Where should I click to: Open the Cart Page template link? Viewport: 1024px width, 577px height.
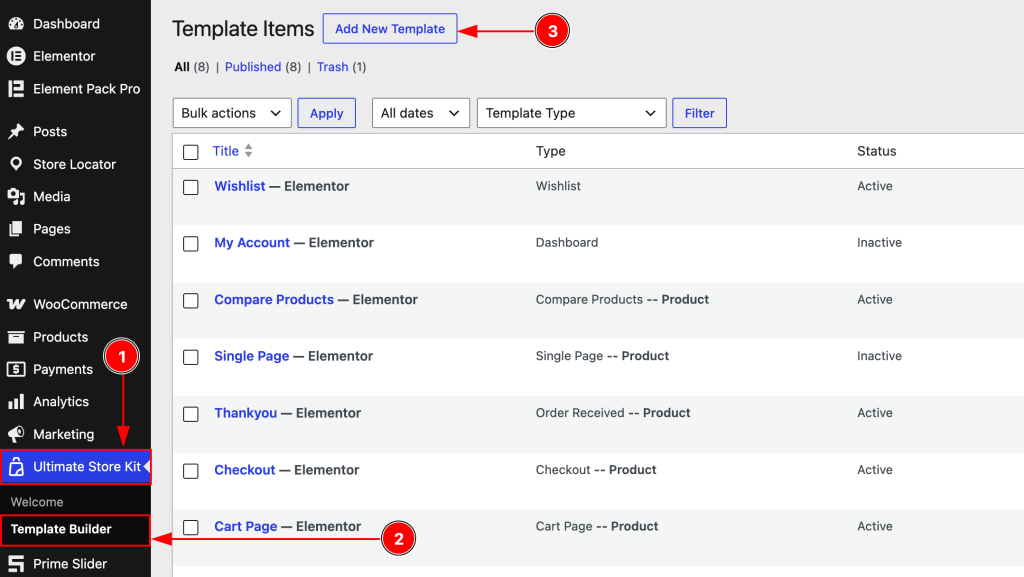tap(246, 526)
